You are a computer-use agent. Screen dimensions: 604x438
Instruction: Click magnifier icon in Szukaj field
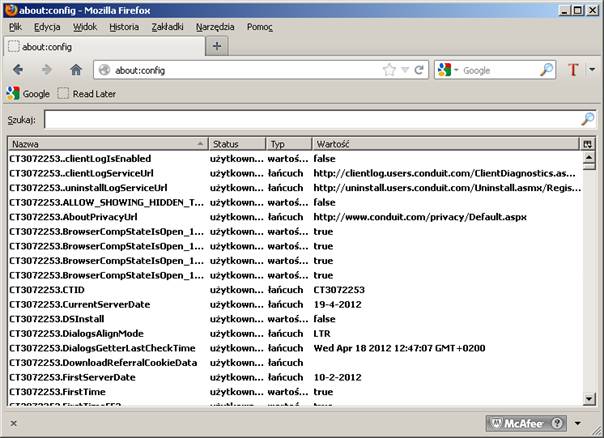click(x=587, y=119)
